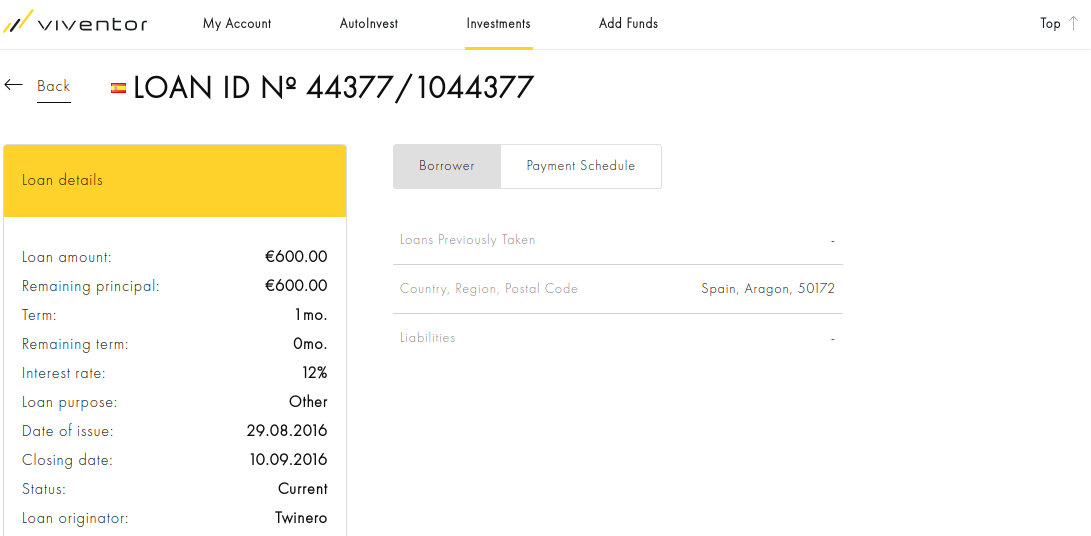Click the Term label
The width and height of the screenshot is (1091, 536).
click(39, 315)
